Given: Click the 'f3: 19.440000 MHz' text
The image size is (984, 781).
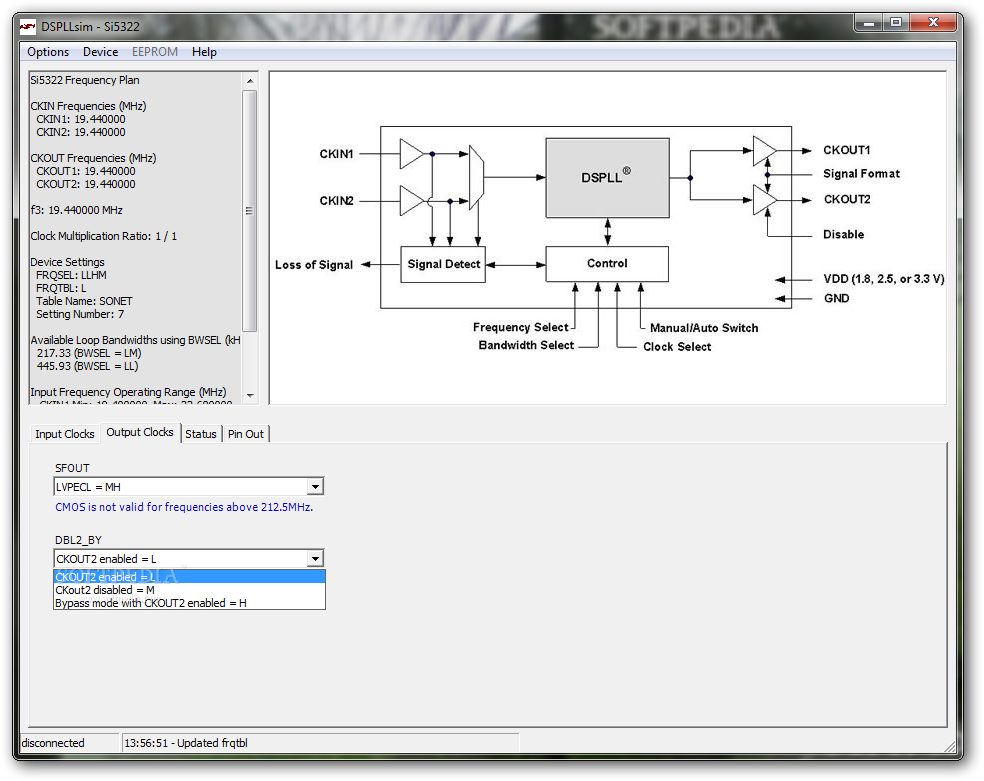Looking at the screenshot, I should [77, 210].
